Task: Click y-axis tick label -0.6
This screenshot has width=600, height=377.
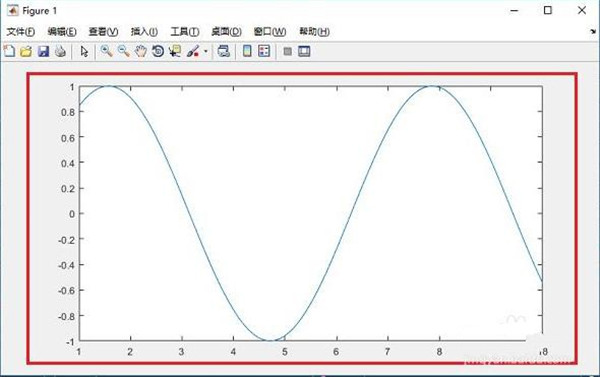Action: [66, 291]
